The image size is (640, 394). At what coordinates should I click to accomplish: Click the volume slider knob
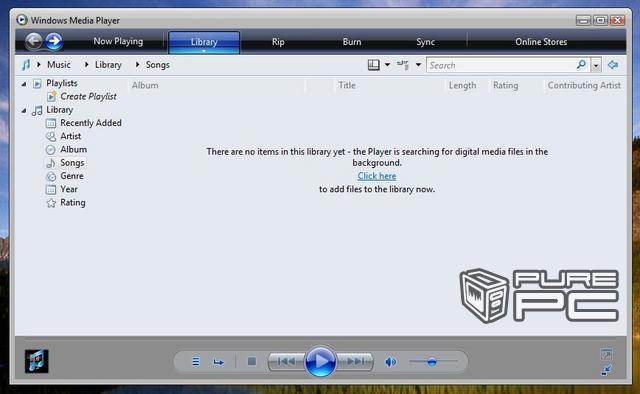pos(432,361)
